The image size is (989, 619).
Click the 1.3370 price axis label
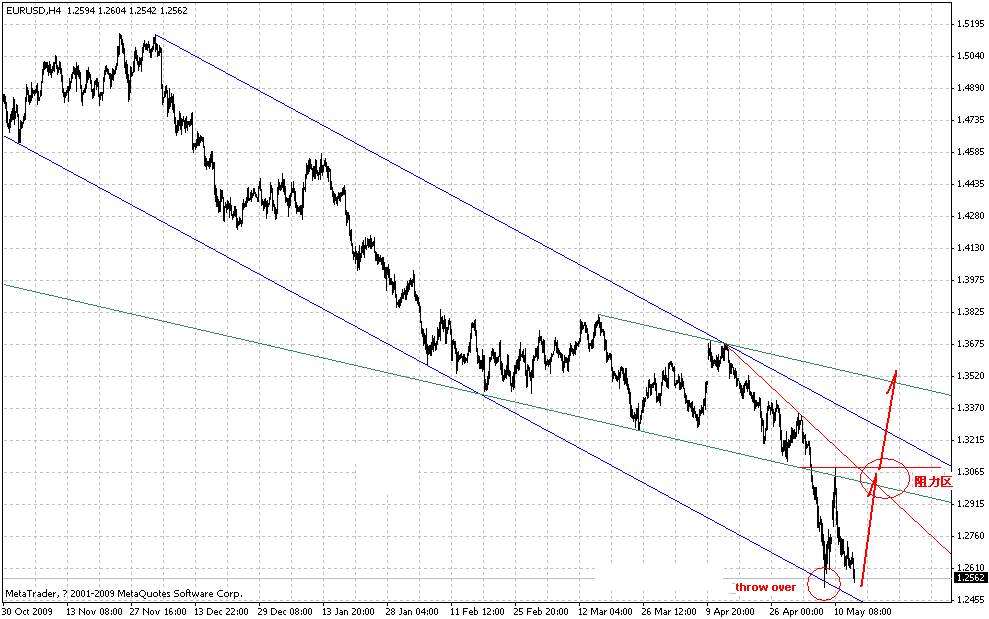pyautogui.click(x=971, y=408)
